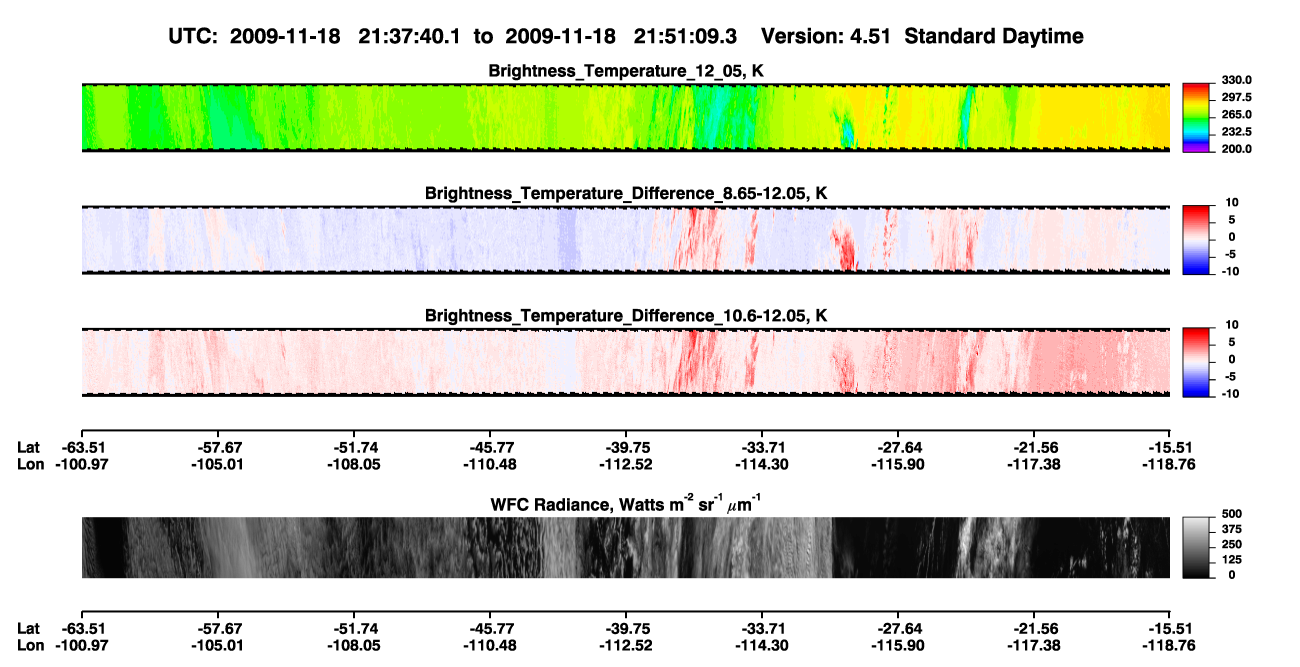1300x667 pixels.
Task: Click the 'Lat' row label of the bottom axis
Action: [29, 628]
